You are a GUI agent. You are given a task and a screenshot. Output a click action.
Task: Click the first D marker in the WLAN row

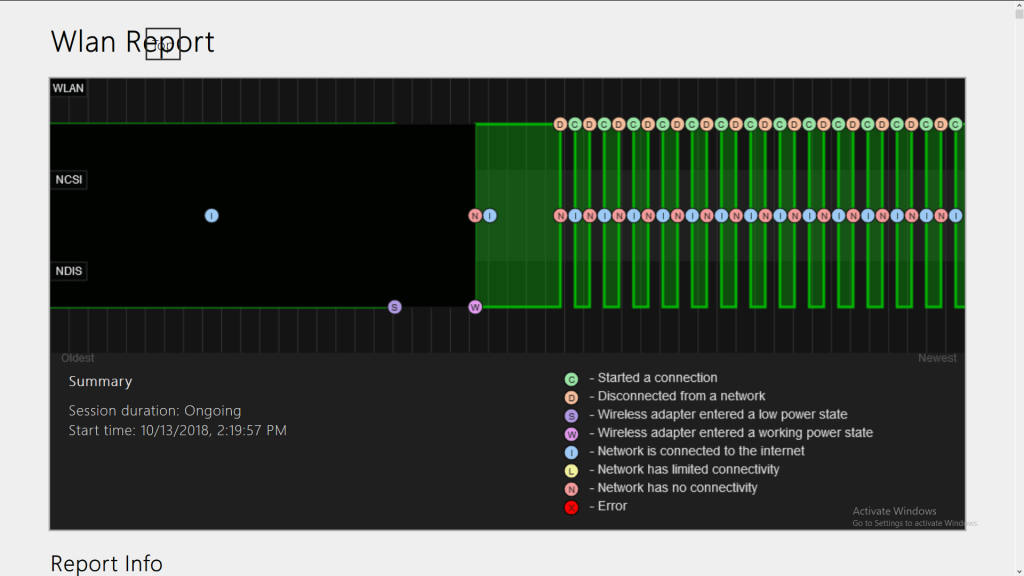pos(560,125)
